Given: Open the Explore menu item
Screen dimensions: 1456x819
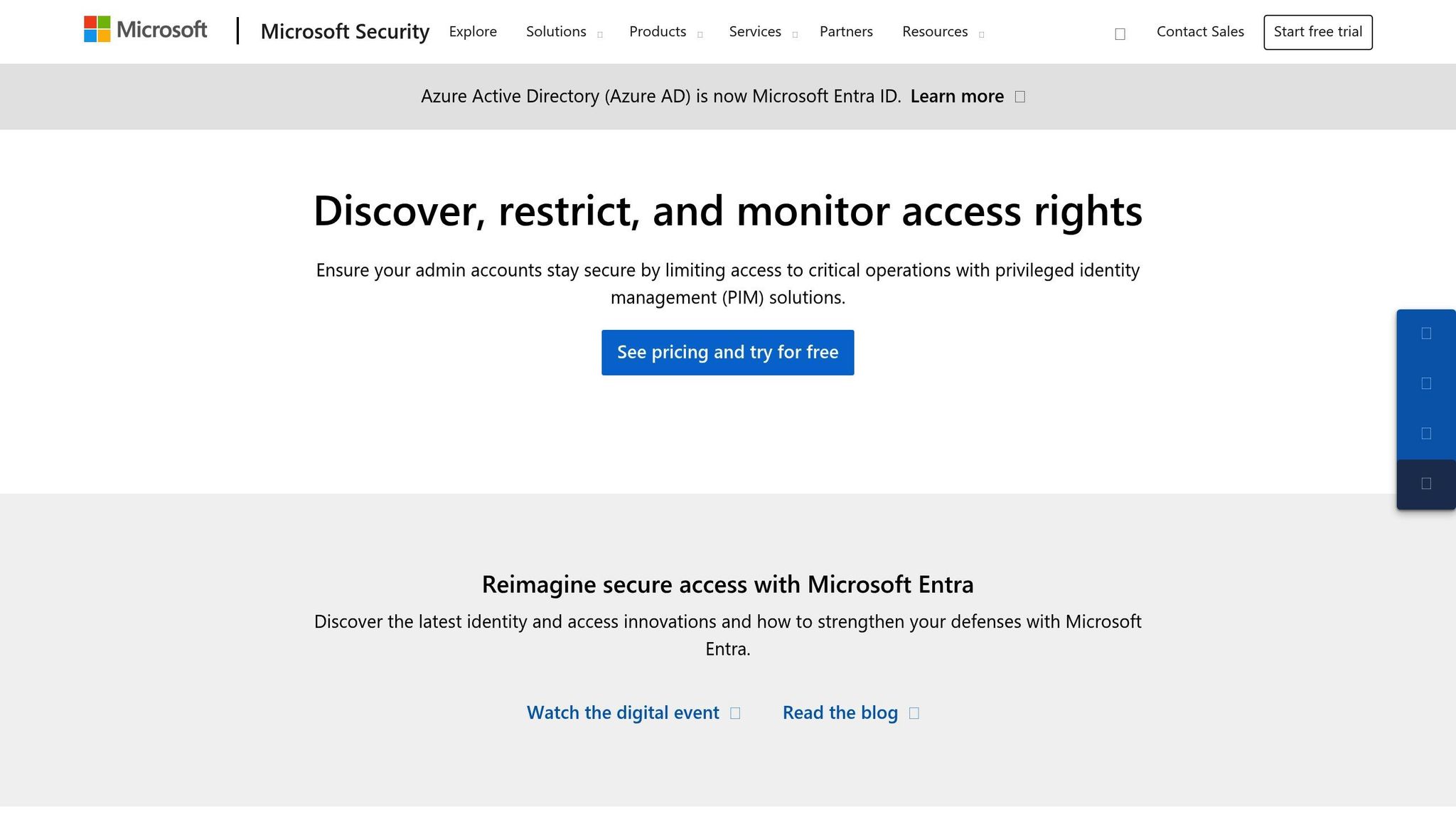Looking at the screenshot, I should tap(473, 32).
